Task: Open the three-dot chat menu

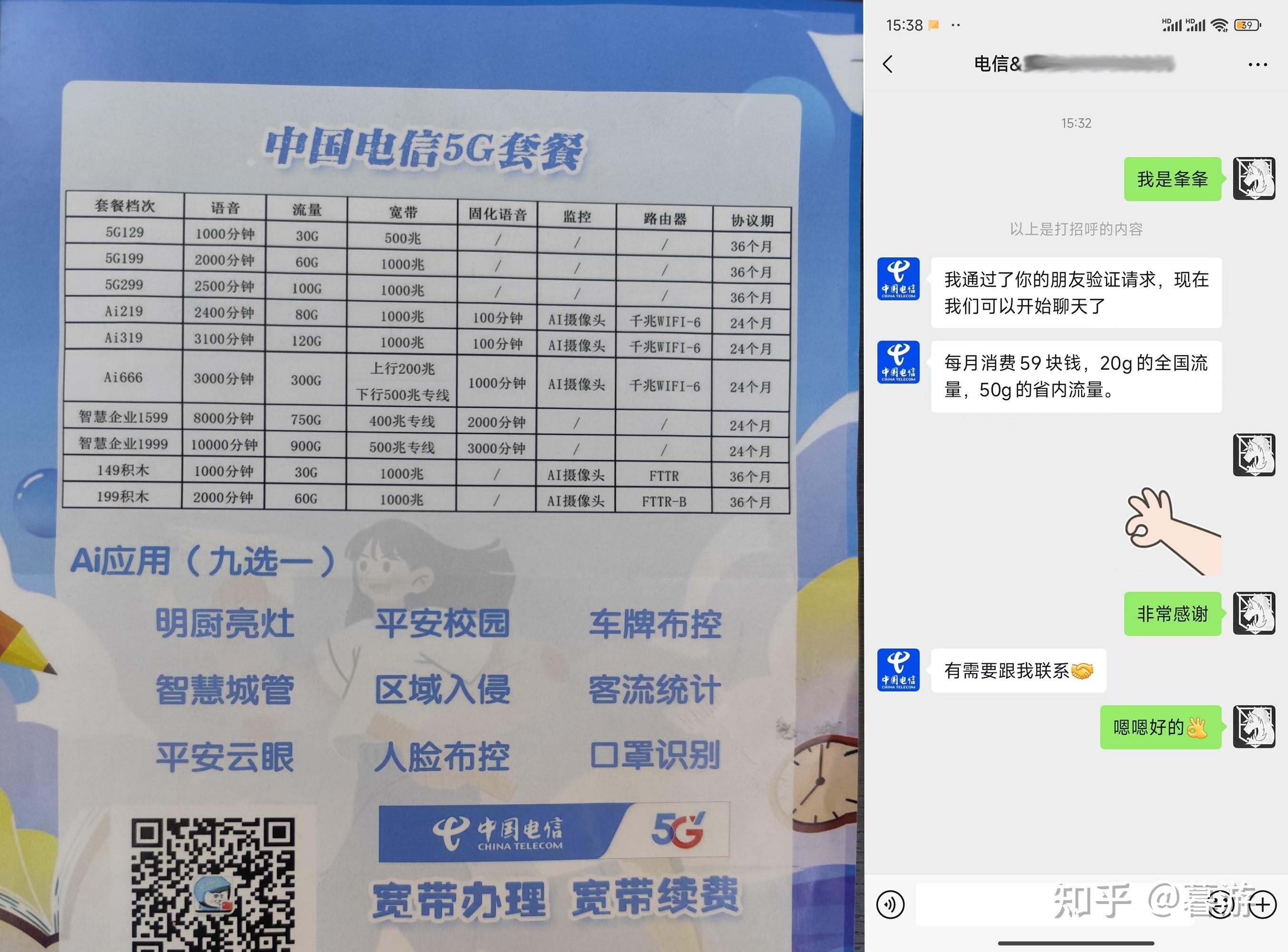Action: (x=1258, y=65)
